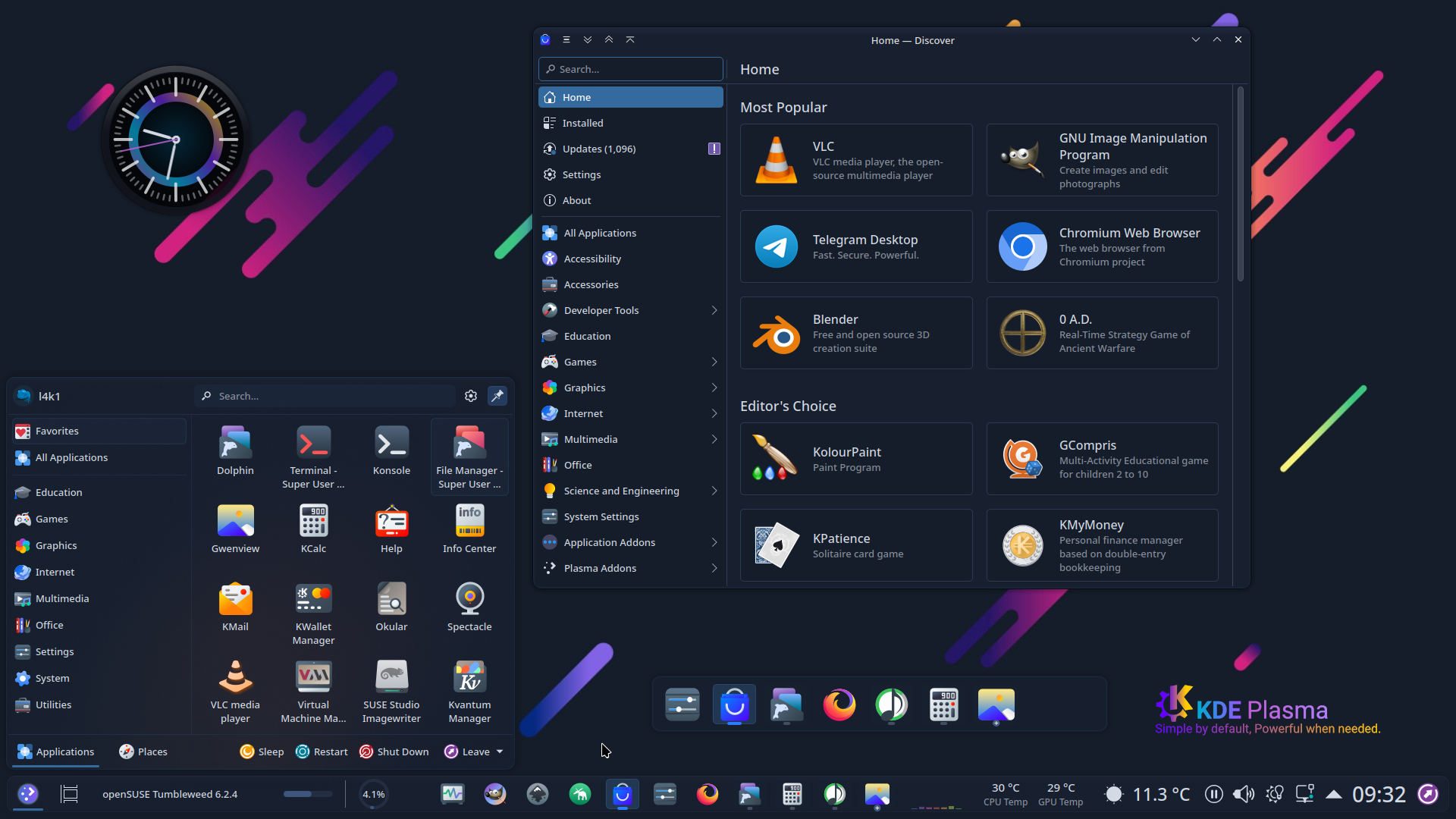Open application launcher button on taskbar
Viewport: 1456px width, 819px height.
tap(28, 794)
